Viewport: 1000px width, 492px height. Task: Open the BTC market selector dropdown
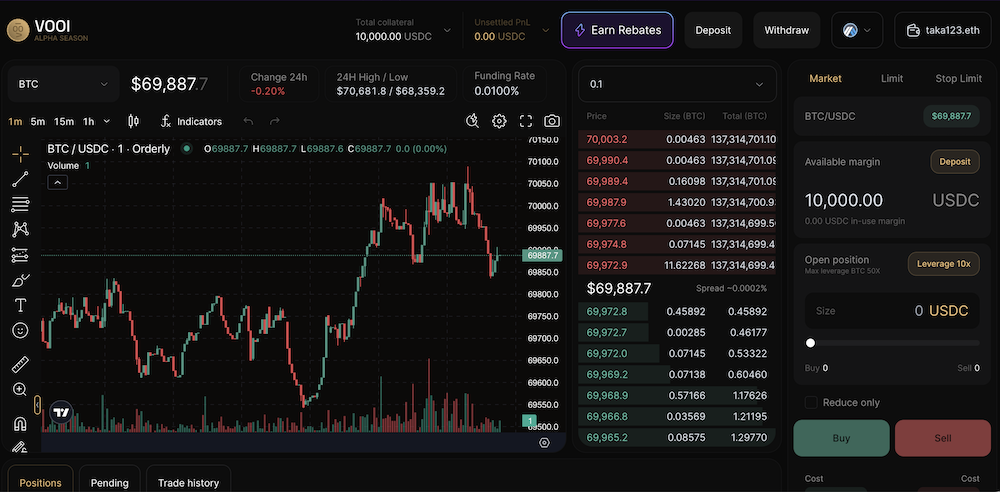[x=63, y=84]
